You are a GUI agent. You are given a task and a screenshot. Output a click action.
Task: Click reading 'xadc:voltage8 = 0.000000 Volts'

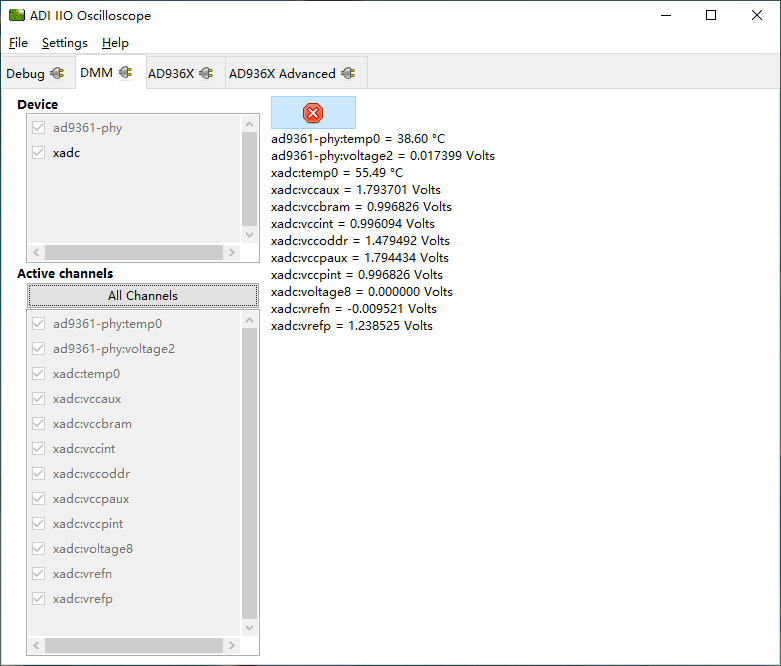(362, 291)
